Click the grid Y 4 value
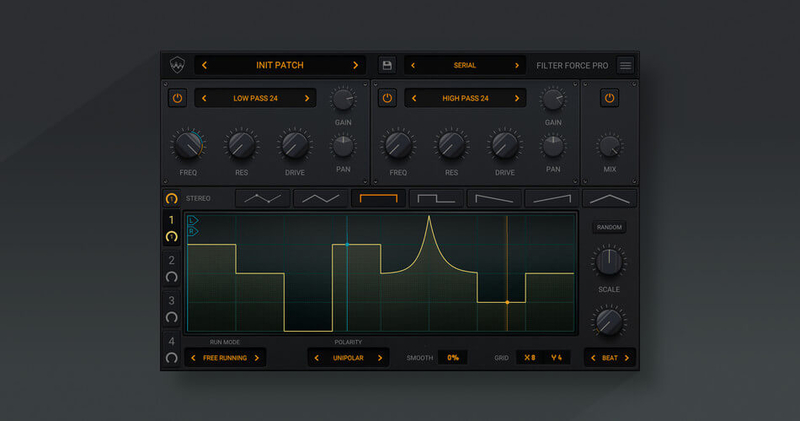Viewport: 800px width, 421px height. click(x=557, y=358)
